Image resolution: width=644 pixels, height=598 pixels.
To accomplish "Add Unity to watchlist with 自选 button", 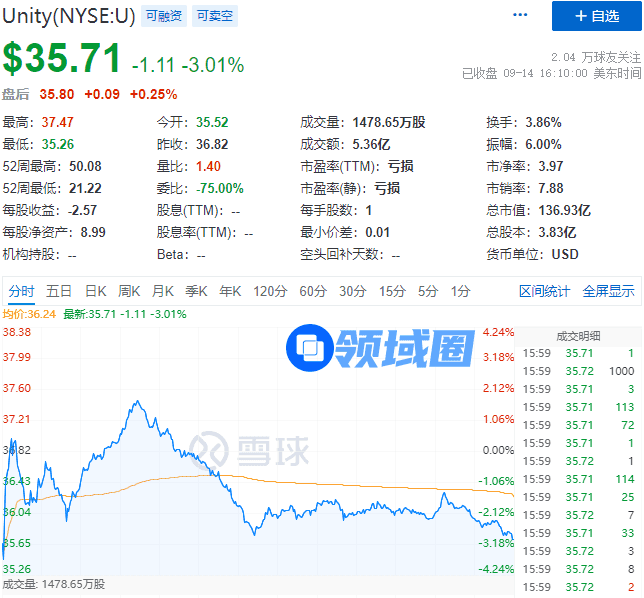I will (x=596, y=16).
